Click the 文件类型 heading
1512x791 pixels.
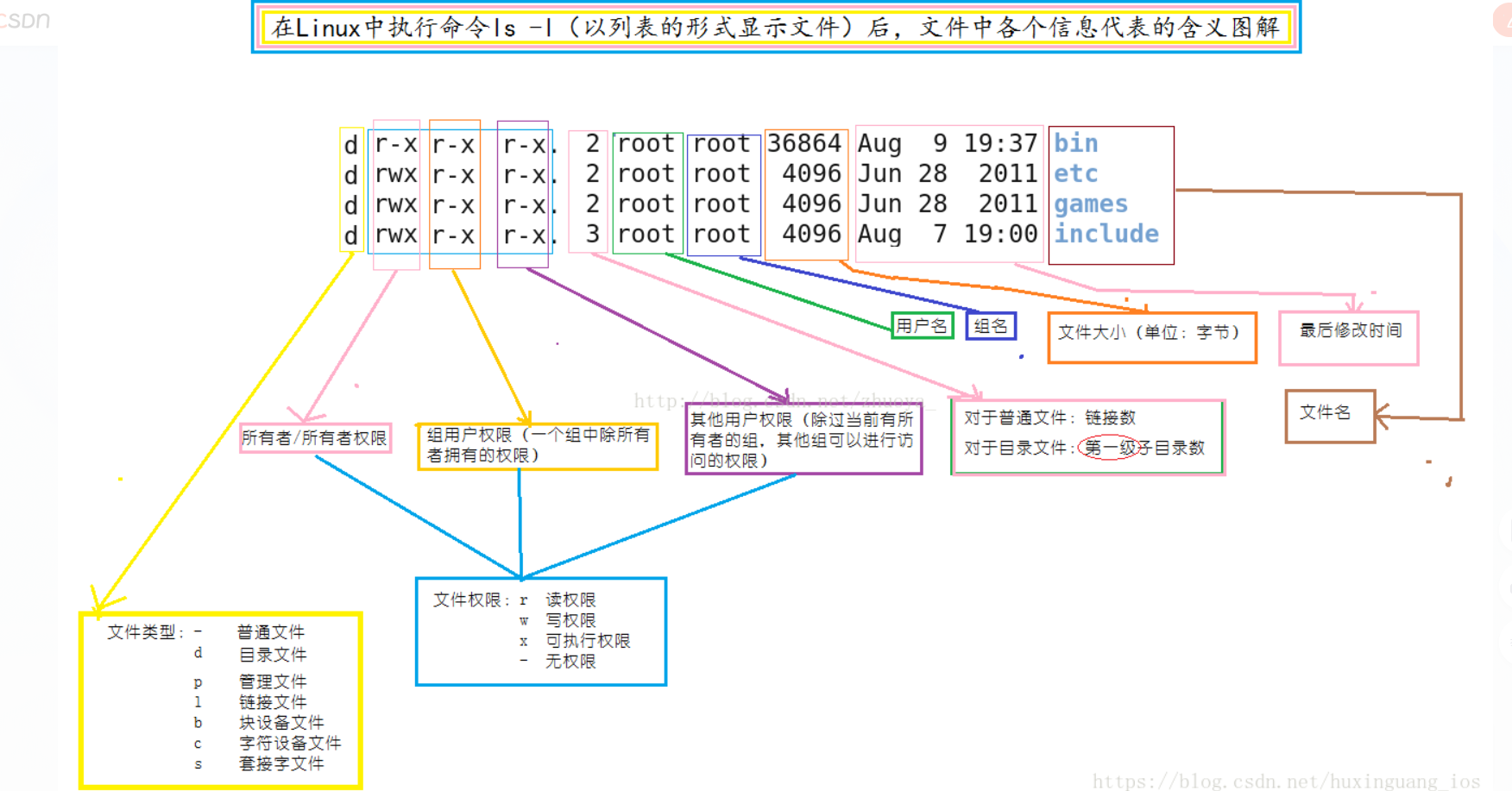tap(145, 632)
